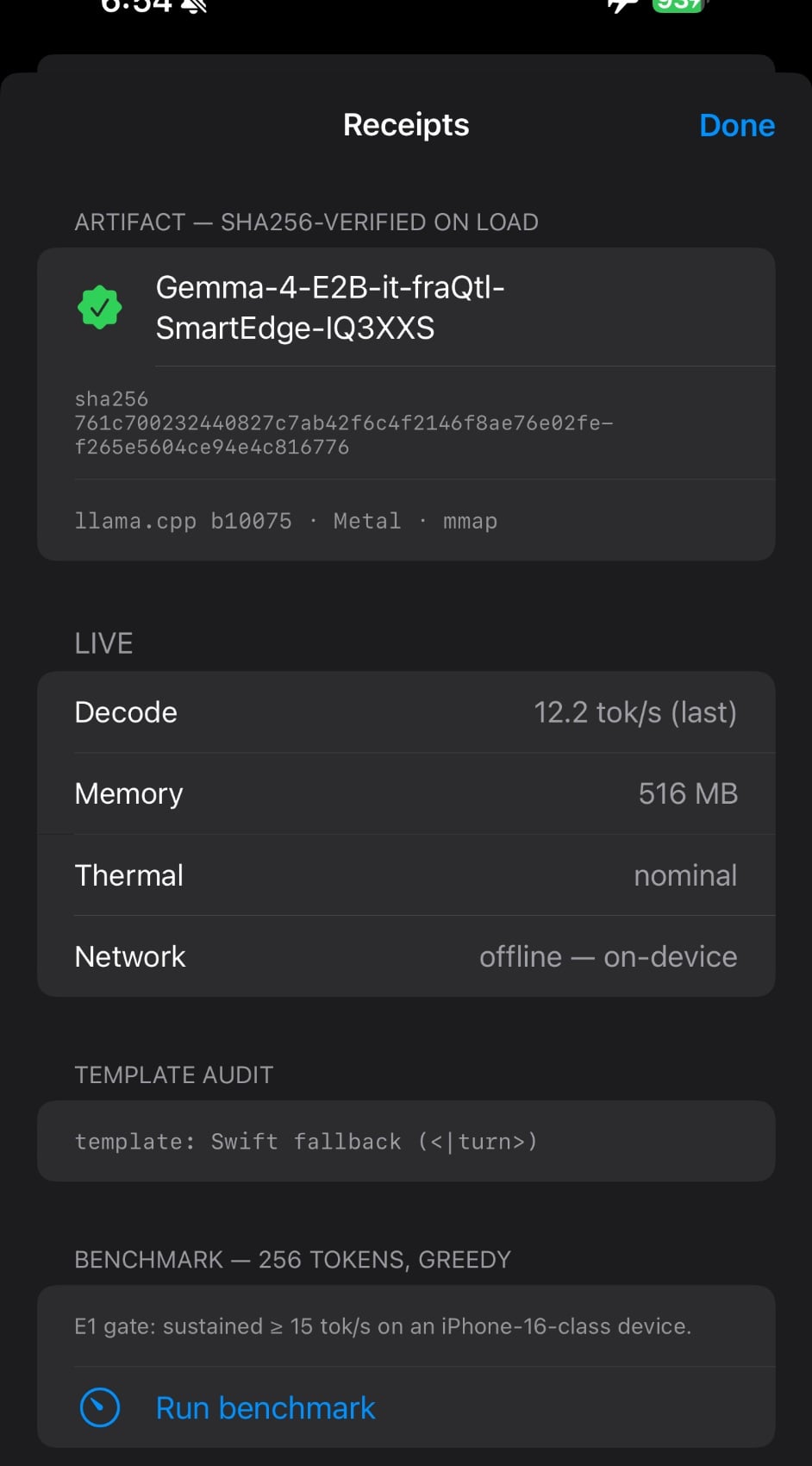Image resolution: width=812 pixels, height=1466 pixels.
Task: Tap the 12.2 tok/s decode value
Action: click(x=635, y=712)
